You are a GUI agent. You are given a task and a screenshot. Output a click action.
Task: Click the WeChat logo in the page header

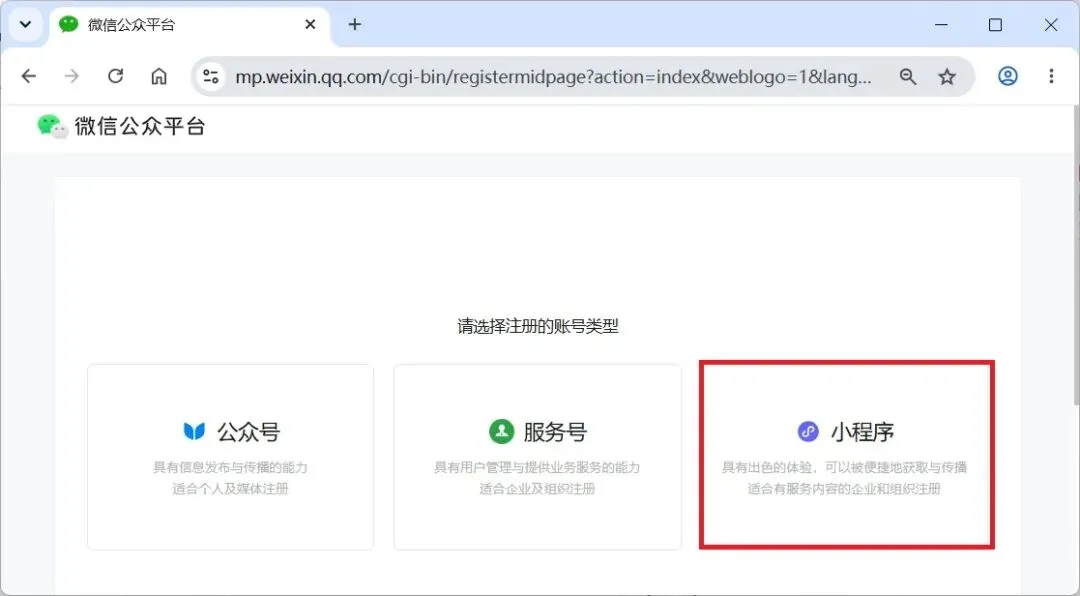pyautogui.click(x=52, y=126)
